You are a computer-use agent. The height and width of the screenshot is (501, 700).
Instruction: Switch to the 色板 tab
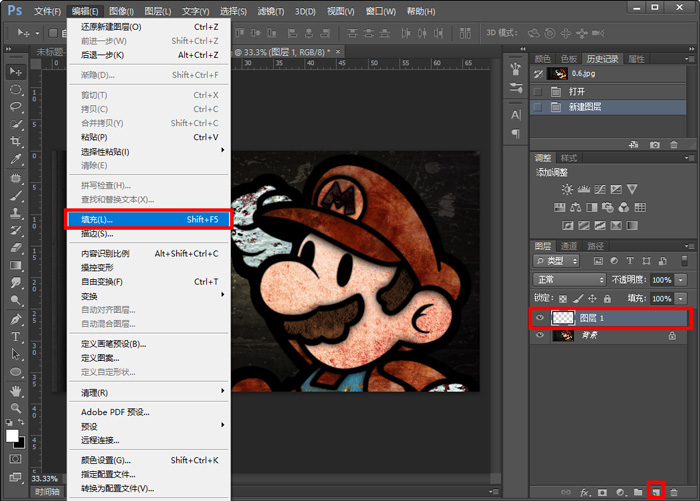coord(569,59)
